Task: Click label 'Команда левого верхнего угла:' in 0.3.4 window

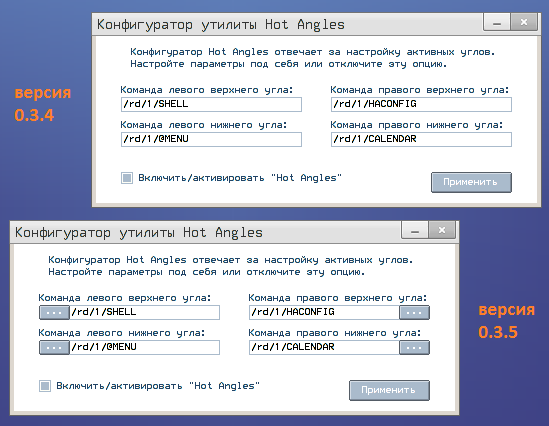Action: [207, 90]
